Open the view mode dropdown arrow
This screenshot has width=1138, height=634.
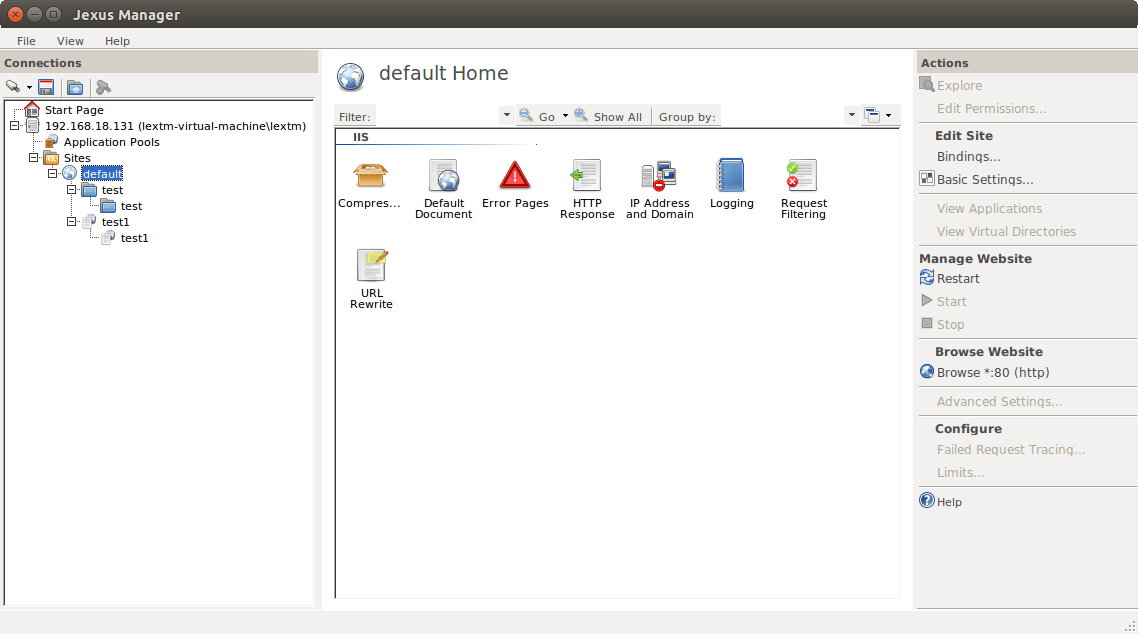click(888, 115)
